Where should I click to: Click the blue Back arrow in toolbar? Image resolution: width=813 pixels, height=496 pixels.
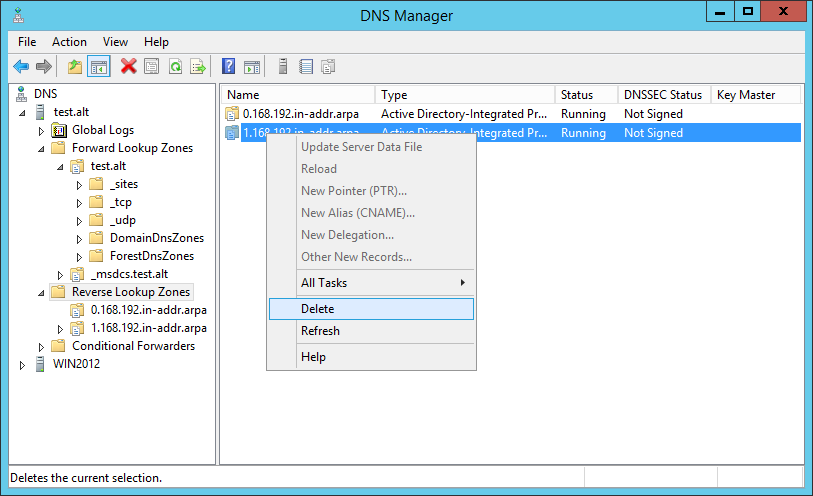pyautogui.click(x=21, y=67)
